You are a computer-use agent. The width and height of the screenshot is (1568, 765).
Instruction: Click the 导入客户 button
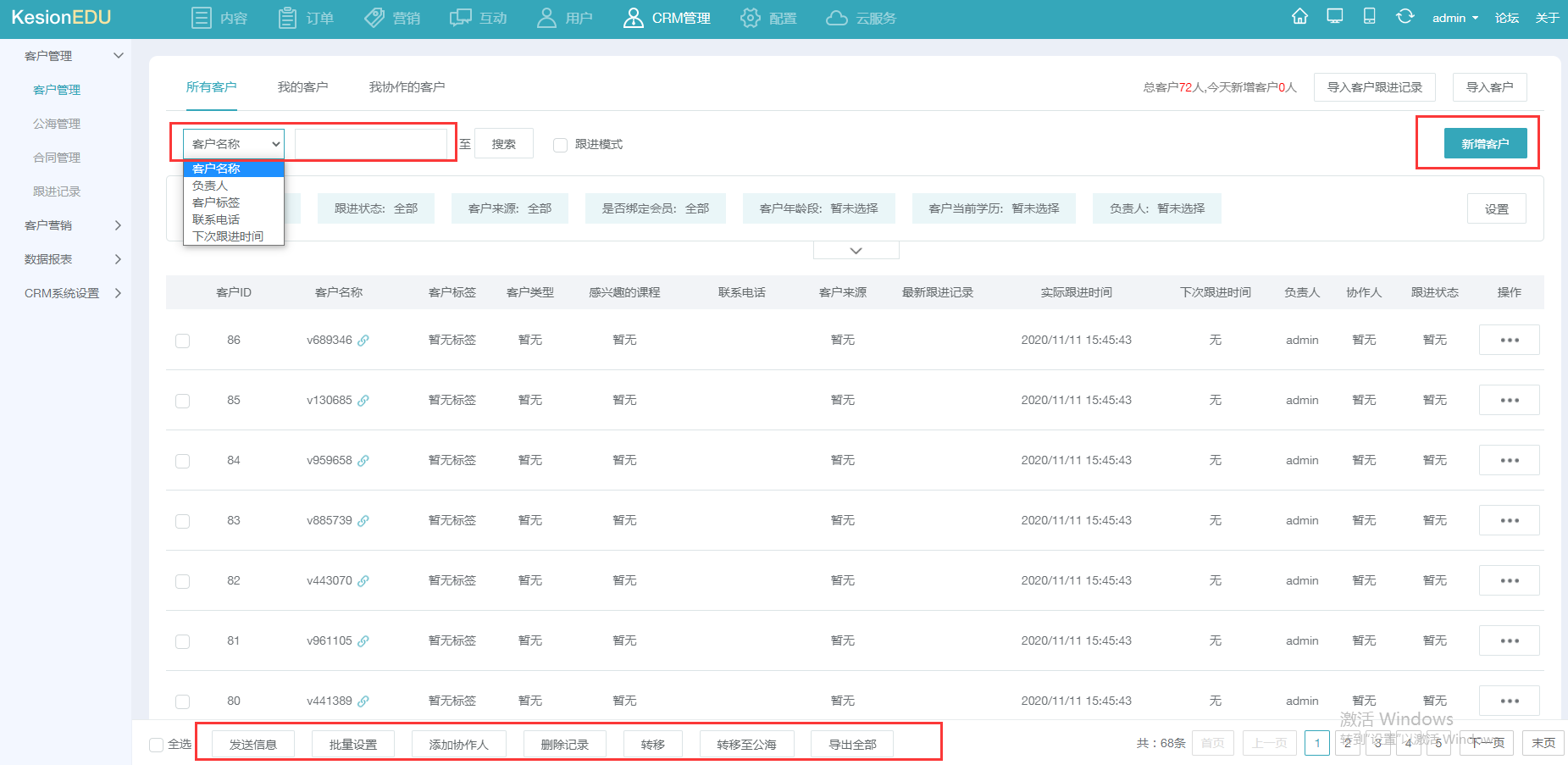(x=1489, y=87)
